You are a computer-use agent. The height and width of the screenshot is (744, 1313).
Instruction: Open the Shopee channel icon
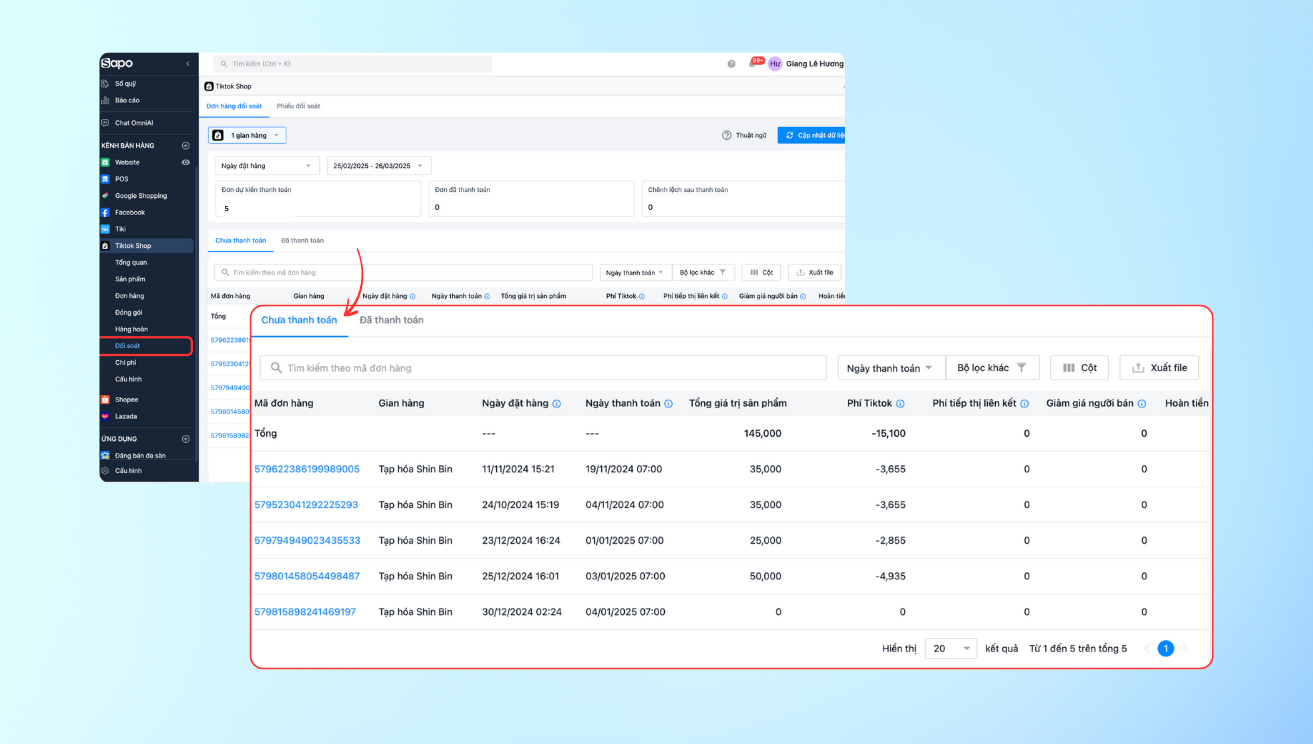(x=105, y=399)
